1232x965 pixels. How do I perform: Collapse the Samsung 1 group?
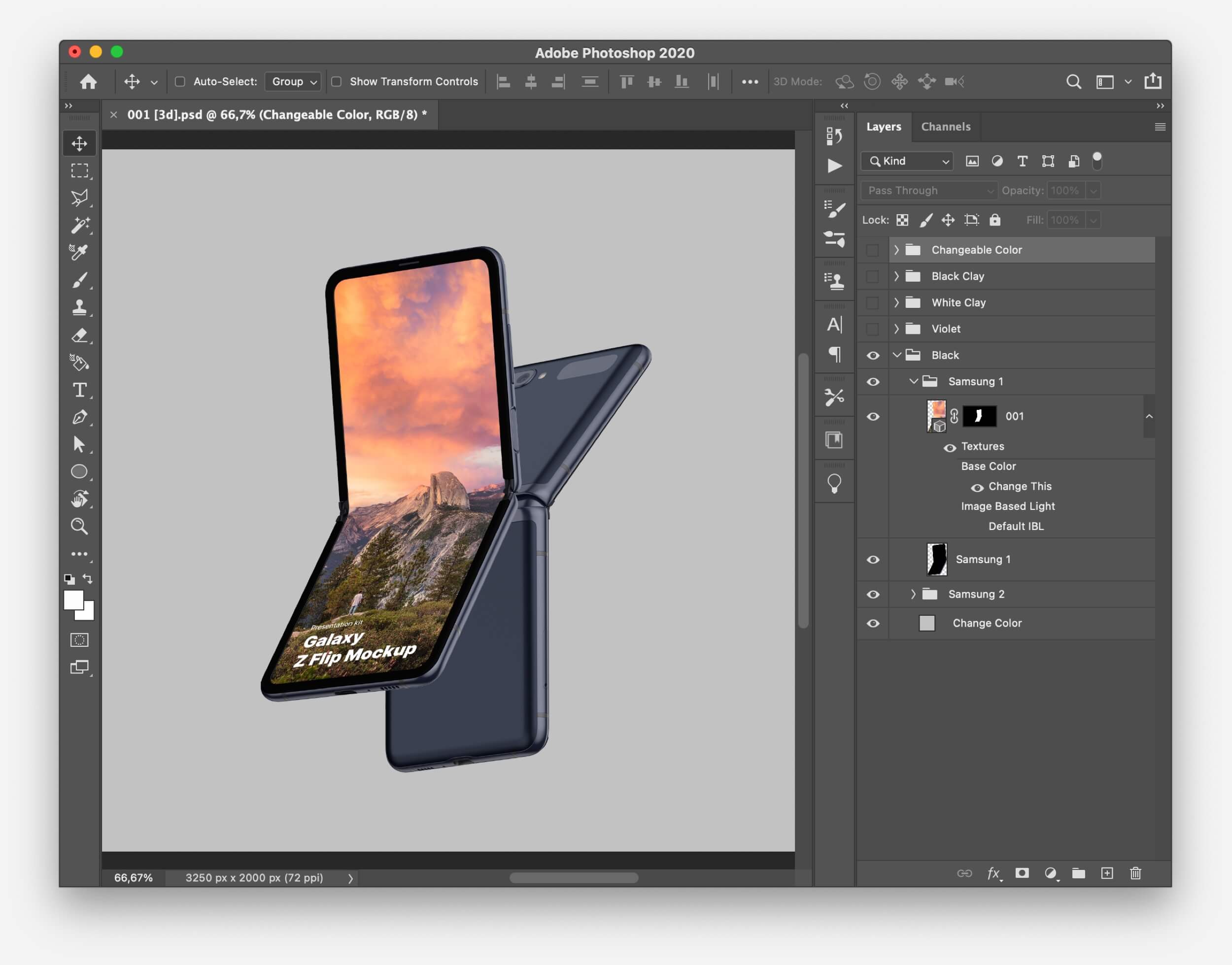coord(913,381)
